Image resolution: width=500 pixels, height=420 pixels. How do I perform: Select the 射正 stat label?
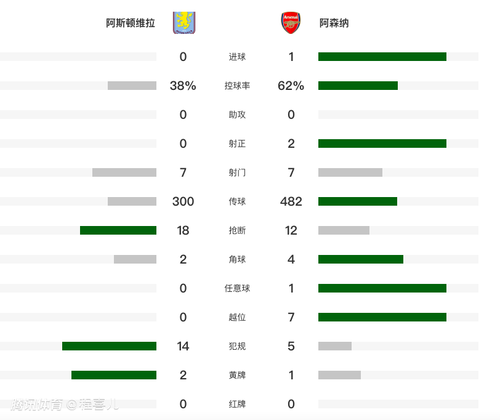pos(237,144)
